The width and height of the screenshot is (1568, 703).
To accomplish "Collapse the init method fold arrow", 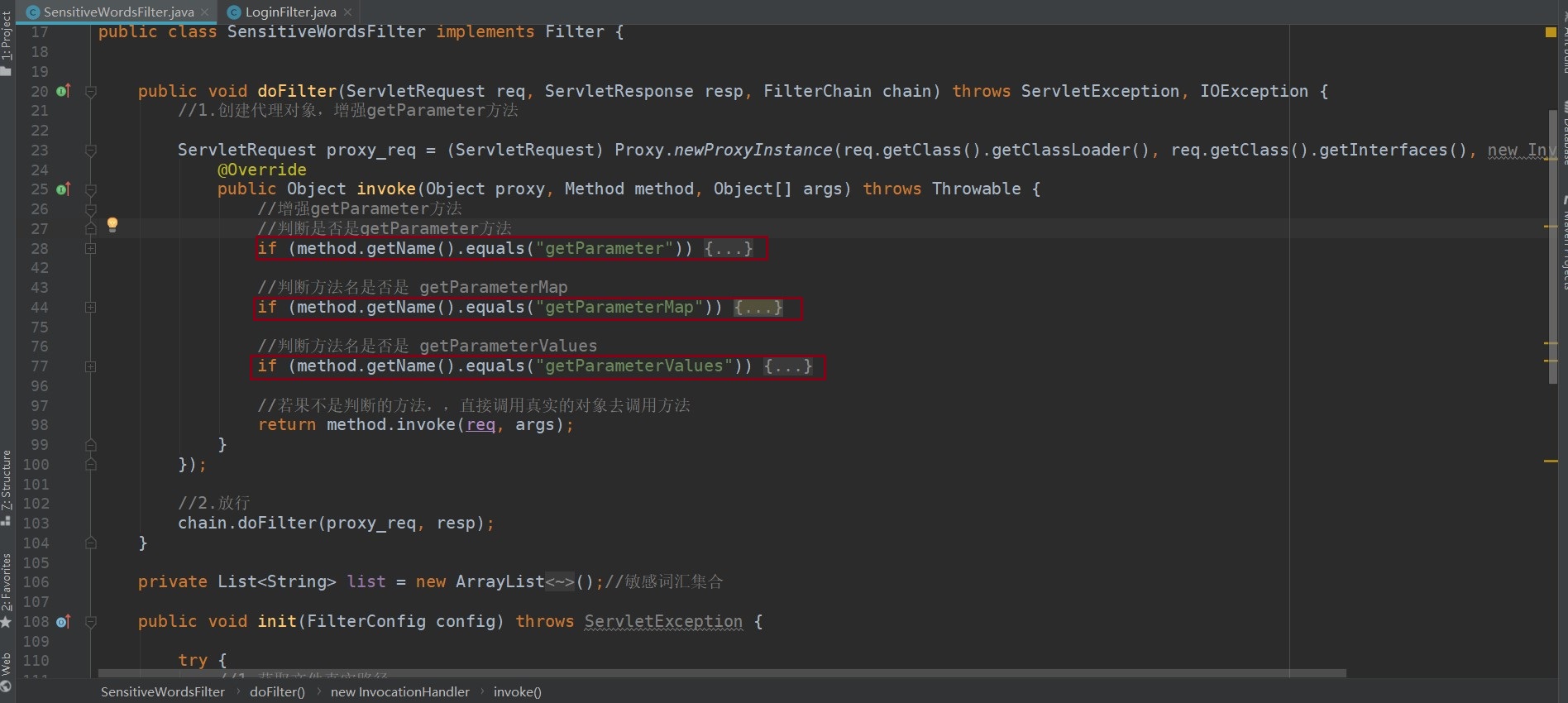I will coord(91,622).
